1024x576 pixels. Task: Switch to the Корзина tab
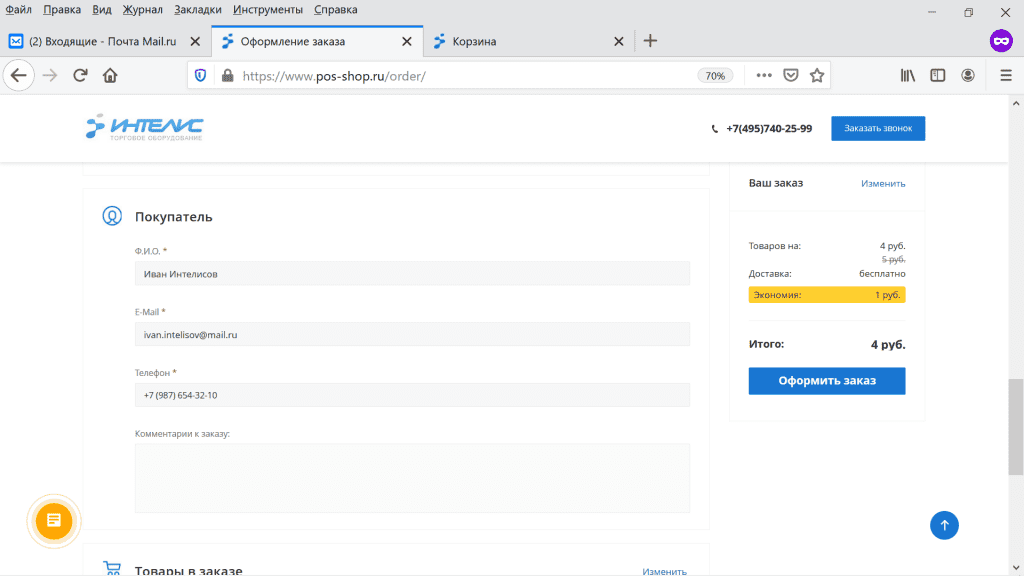[520, 41]
